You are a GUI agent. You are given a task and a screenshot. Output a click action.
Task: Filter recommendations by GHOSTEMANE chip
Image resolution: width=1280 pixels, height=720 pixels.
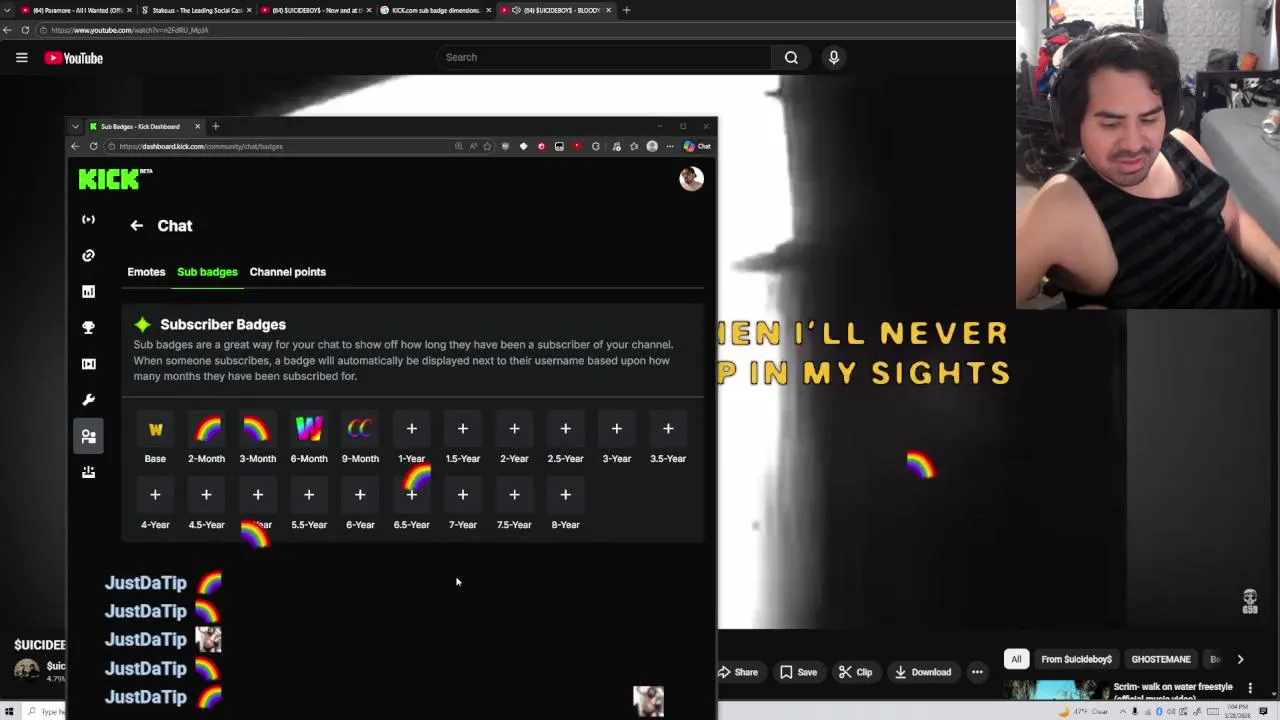tap(1161, 659)
